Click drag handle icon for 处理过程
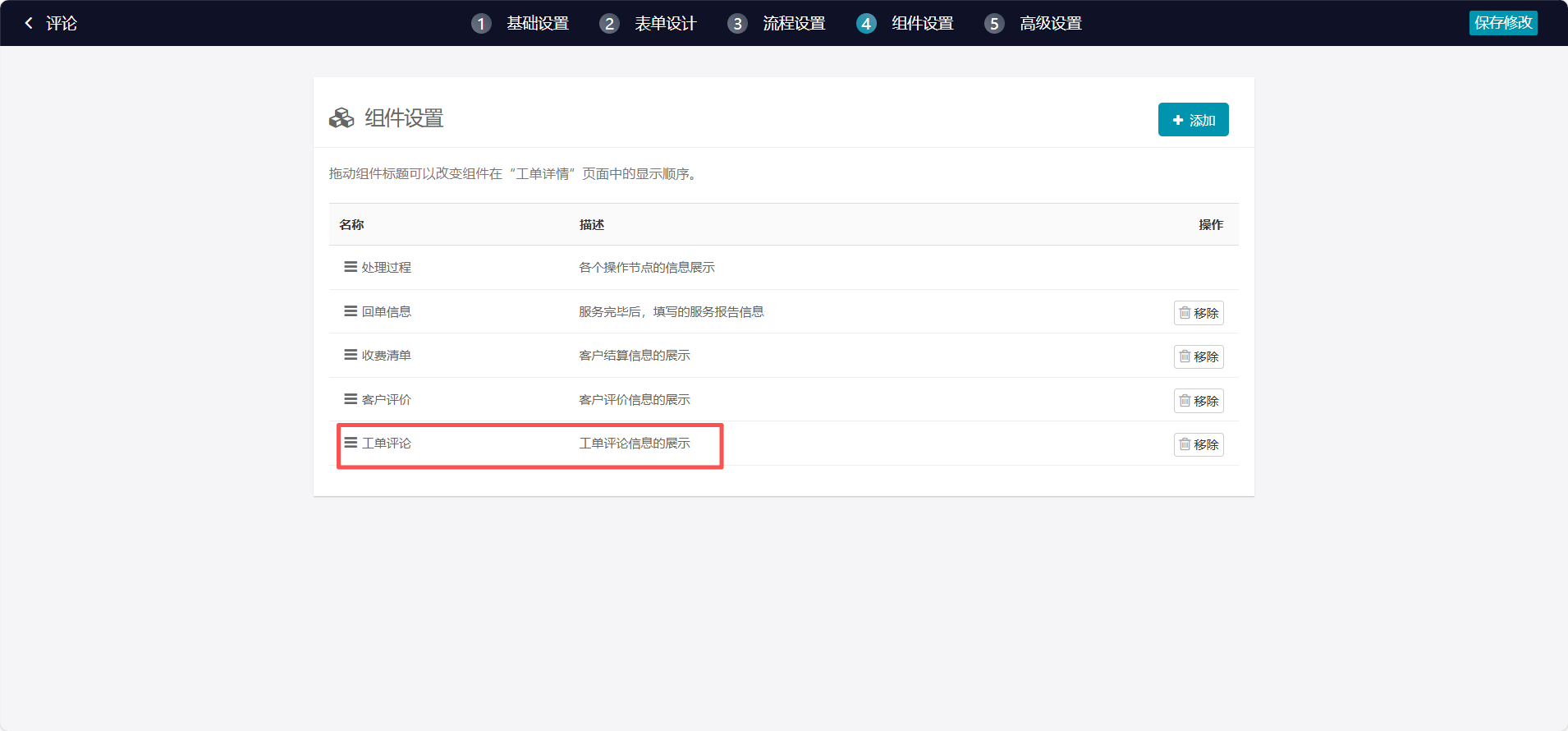The height and width of the screenshot is (731, 1568). 351,267
